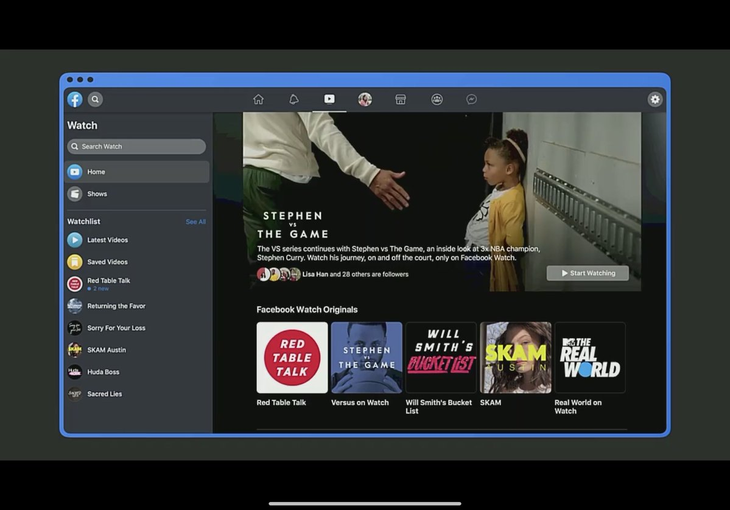This screenshot has width=730, height=510.
Task: Click the Start Watching button
Action: click(588, 273)
